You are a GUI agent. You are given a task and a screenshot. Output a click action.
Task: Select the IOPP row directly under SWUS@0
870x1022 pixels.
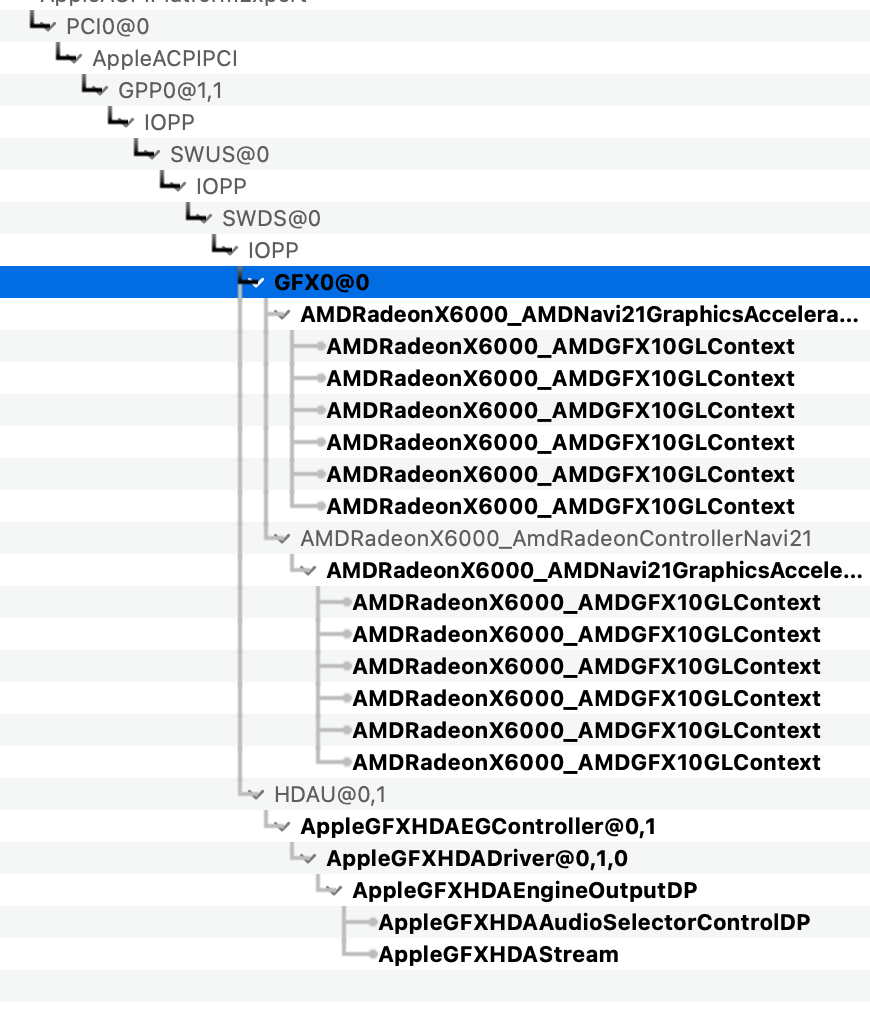coord(435,186)
